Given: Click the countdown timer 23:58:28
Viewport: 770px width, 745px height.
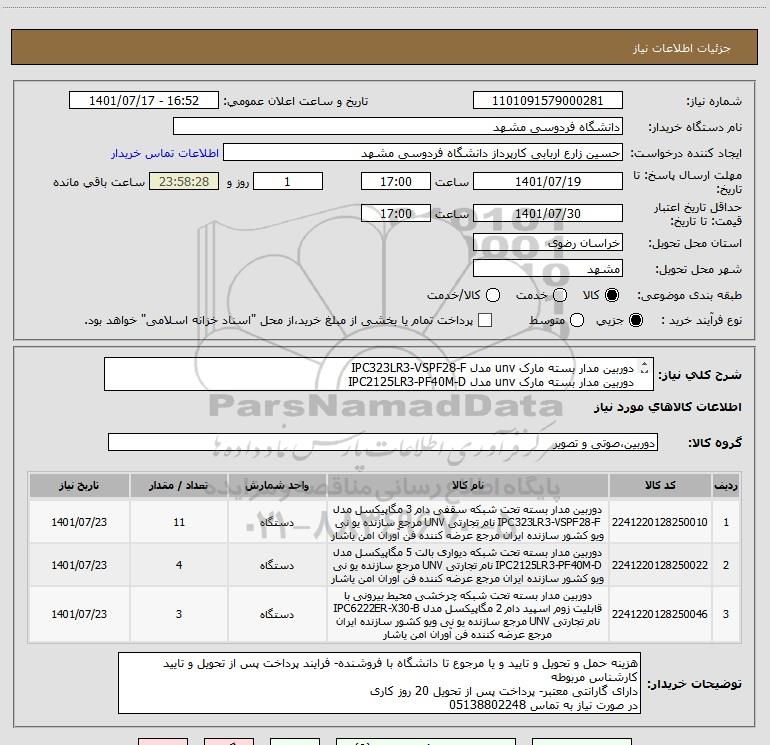Looking at the screenshot, I should 184,181.
